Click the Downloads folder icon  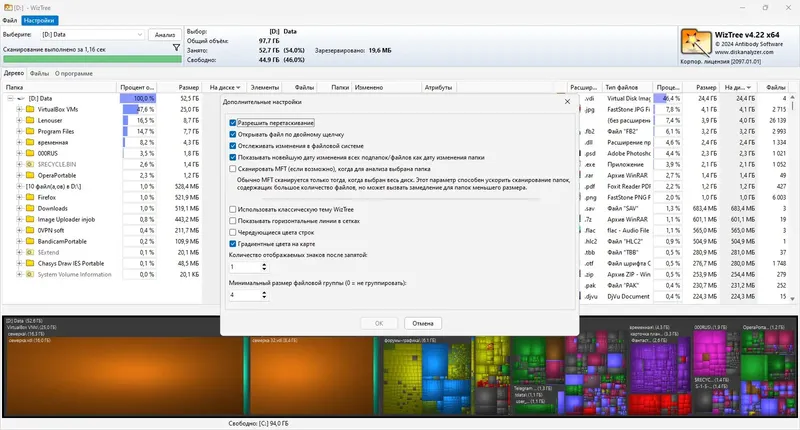coord(30,208)
